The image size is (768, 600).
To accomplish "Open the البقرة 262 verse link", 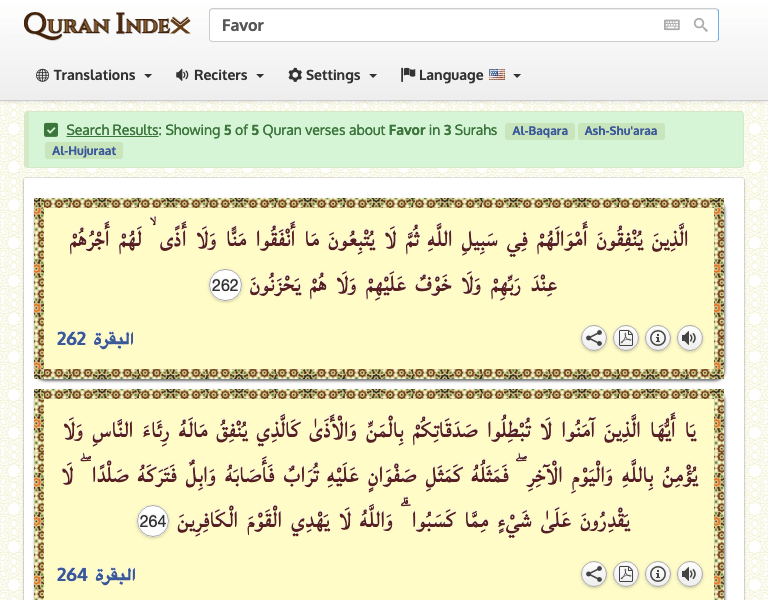I will click(x=95, y=338).
